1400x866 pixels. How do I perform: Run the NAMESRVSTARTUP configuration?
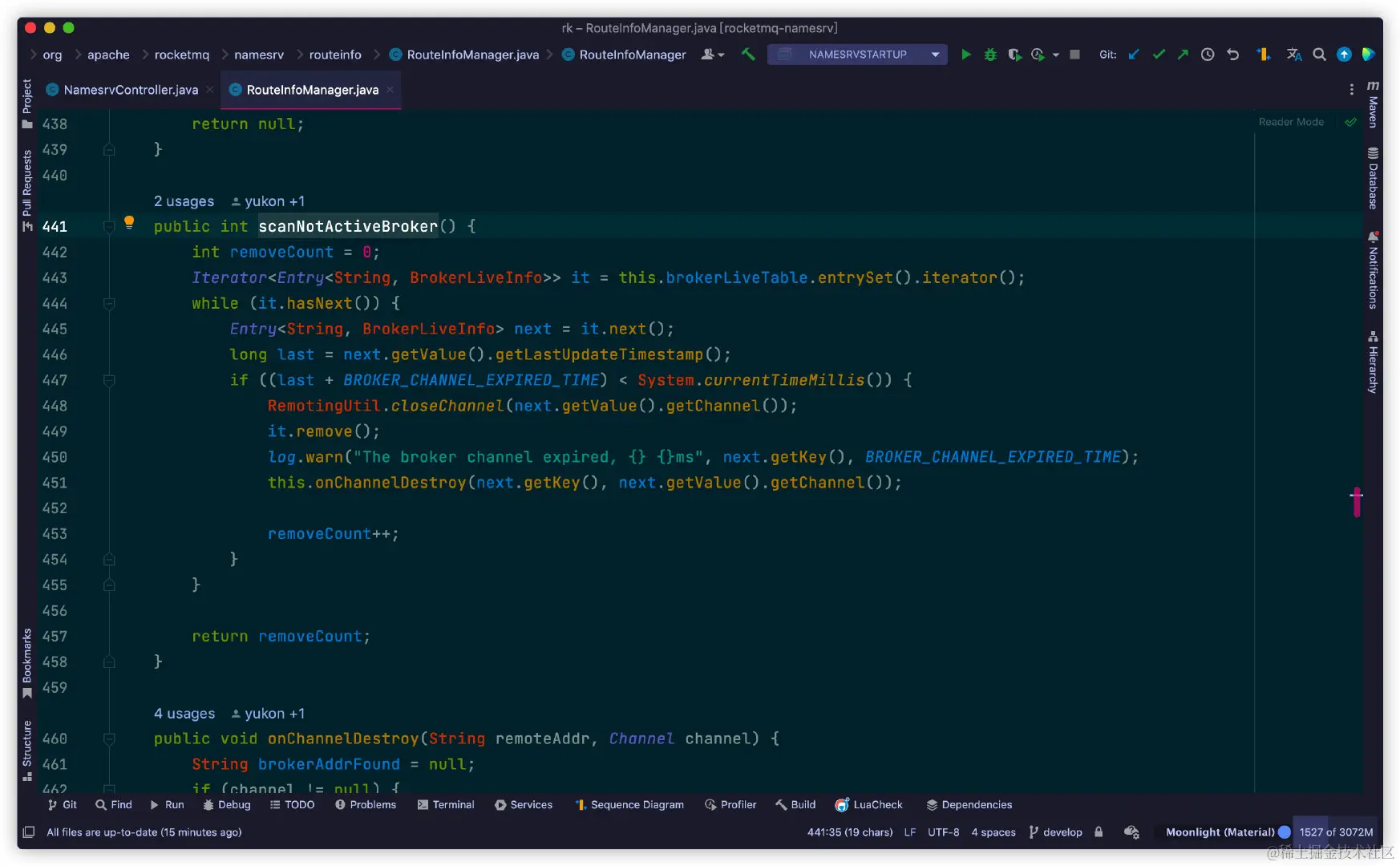pyautogui.click(x=965, y=55)
